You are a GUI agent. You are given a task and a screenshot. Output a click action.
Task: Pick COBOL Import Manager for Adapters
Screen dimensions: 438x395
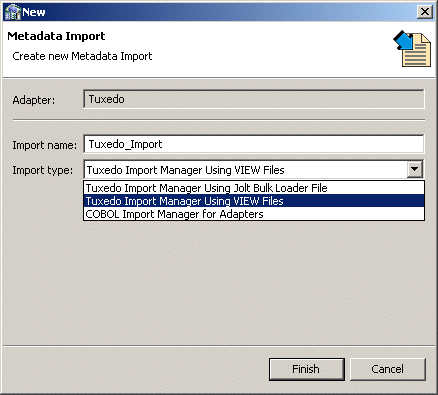point(254,214)
